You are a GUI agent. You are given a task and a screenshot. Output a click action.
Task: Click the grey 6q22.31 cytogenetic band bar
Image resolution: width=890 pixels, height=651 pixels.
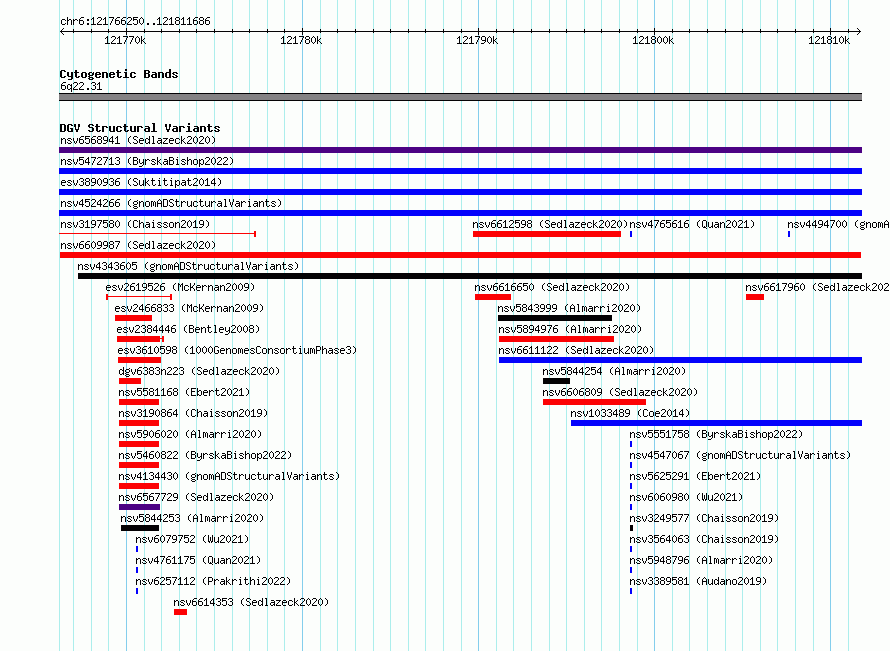point(460,97)
